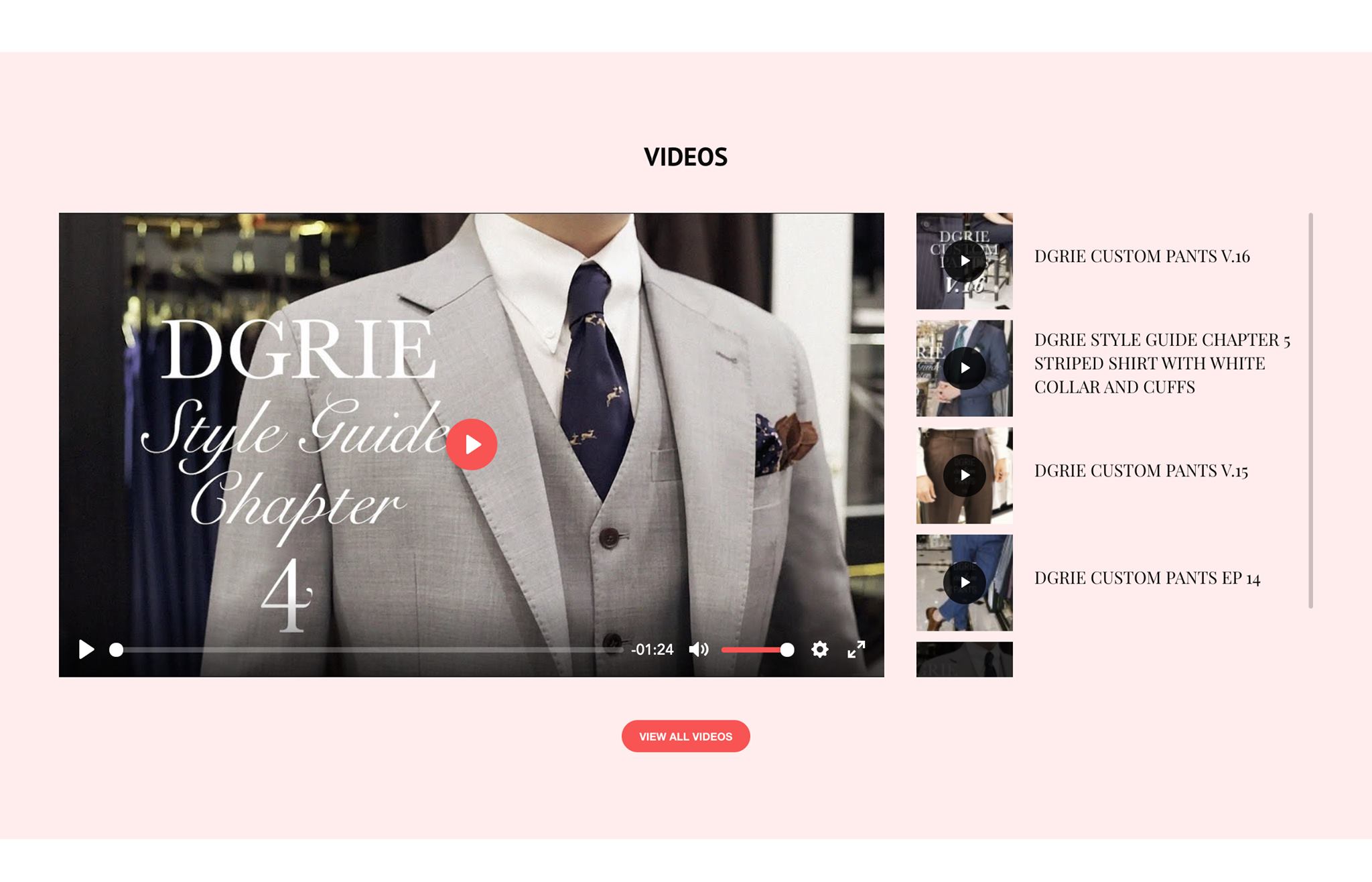Click the playlist vertical scrollbar
Screen dimensions: 1372x882
coord(1310,410)
